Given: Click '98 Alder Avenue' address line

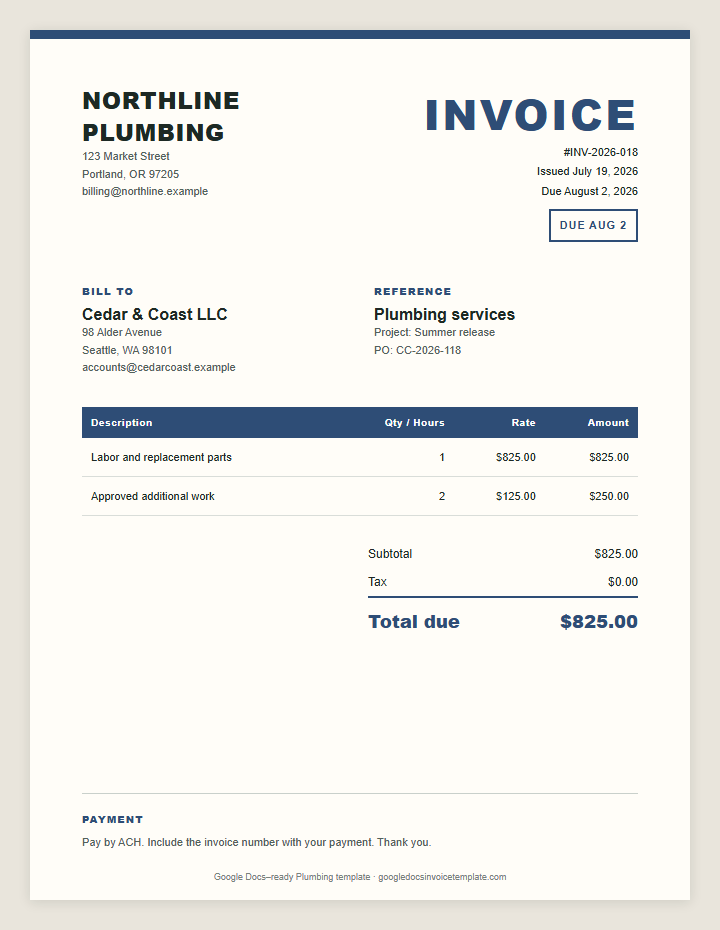Looking at the screenshot, I should pyautogui.click(x=122, y=332).
